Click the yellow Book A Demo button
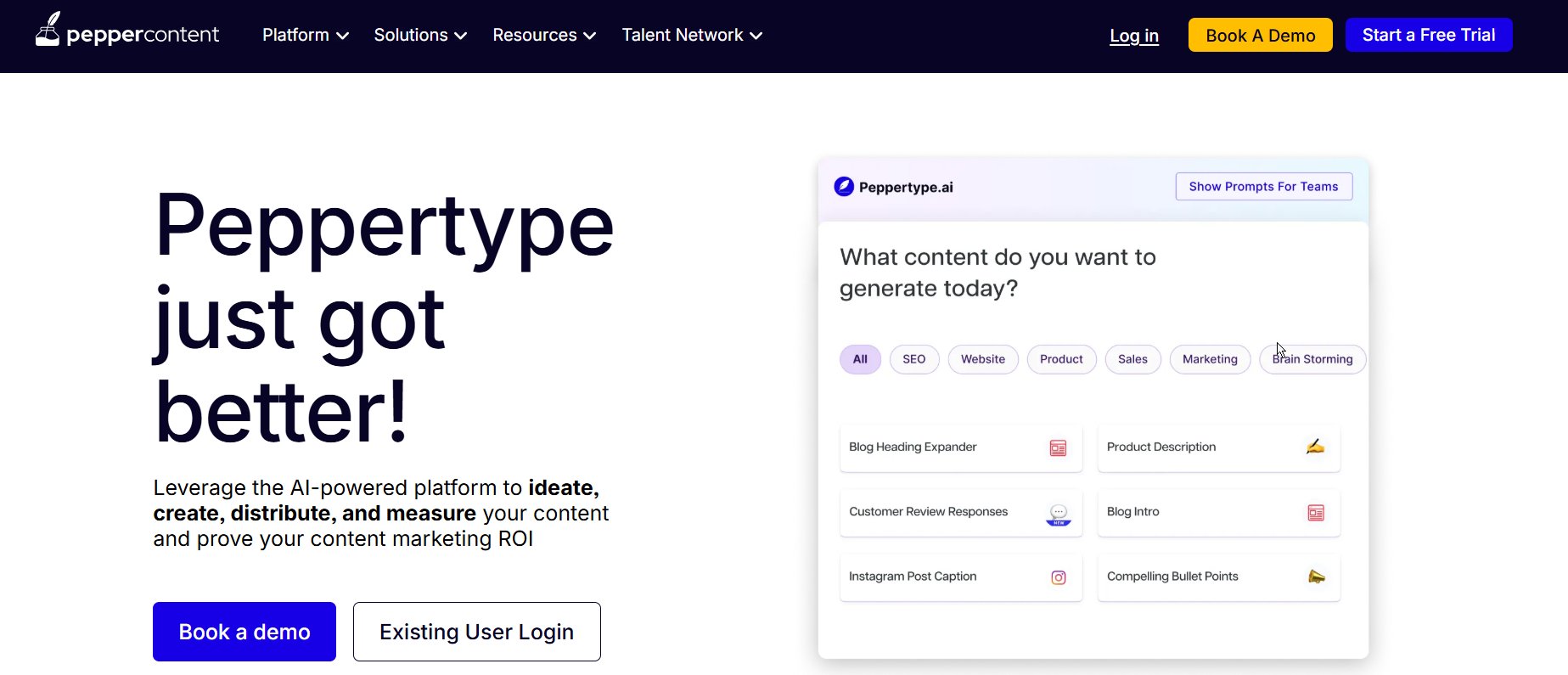Viewport: 1568px width, 675px height. pos(1261,35)
